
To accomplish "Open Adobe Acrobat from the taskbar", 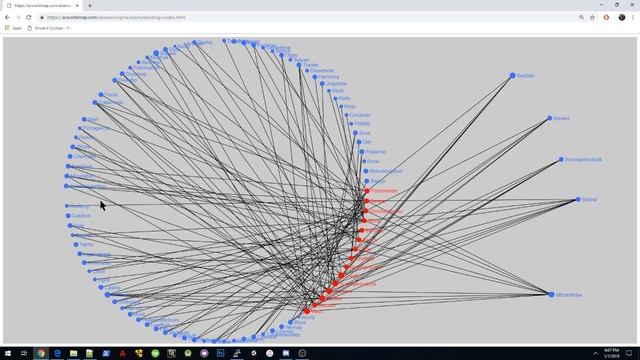I will pyautogui.click(x=122, y=353).
